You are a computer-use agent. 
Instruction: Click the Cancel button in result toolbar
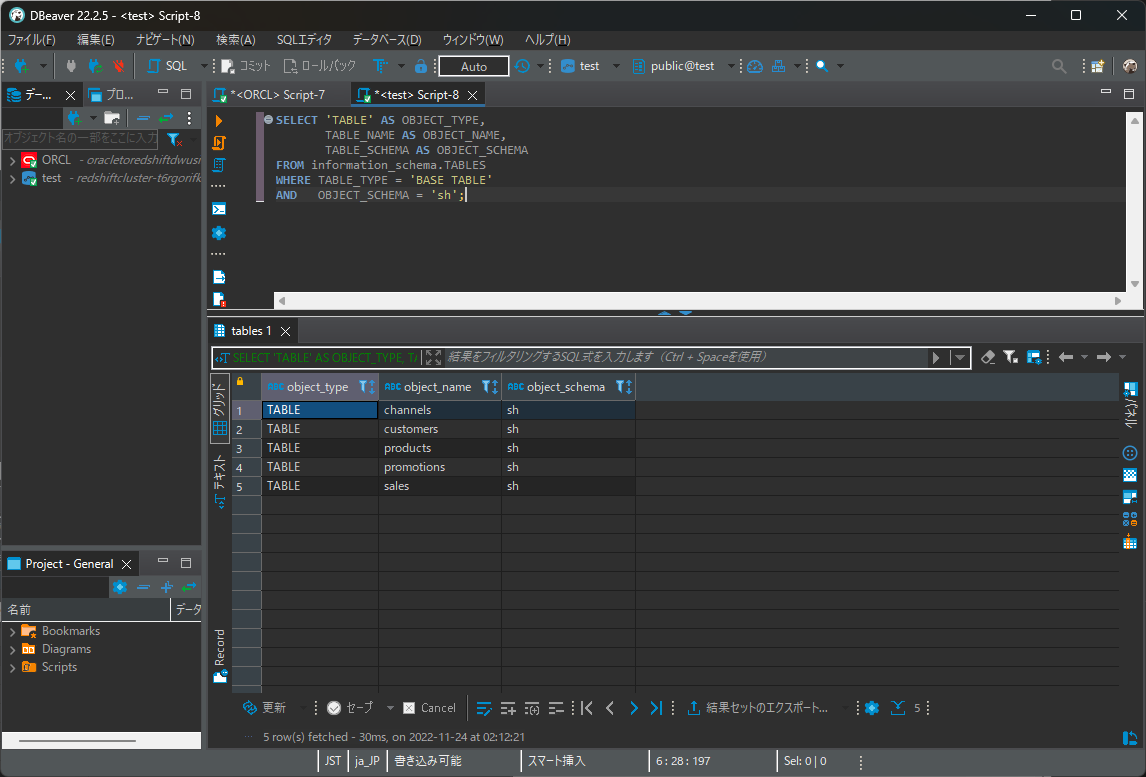point(430,708)
